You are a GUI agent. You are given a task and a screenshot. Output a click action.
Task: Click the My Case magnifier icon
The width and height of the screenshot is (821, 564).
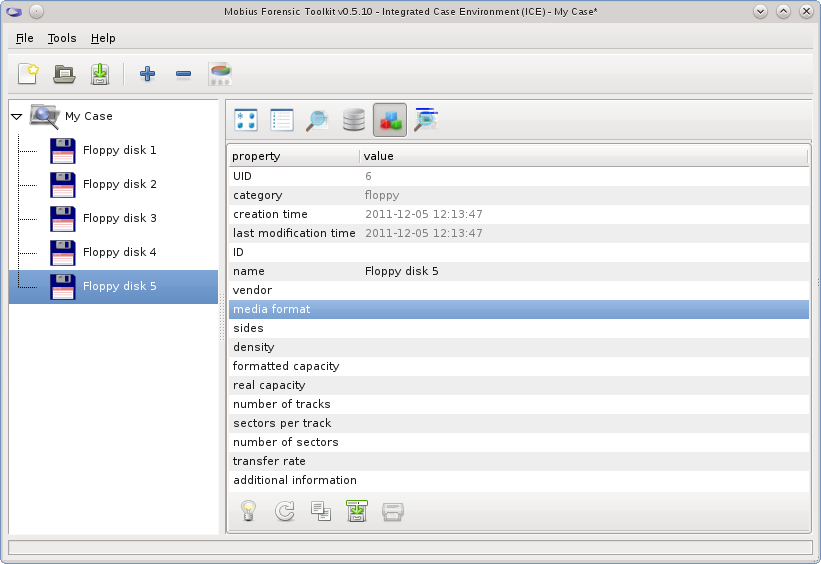click(x=45, y=116)
